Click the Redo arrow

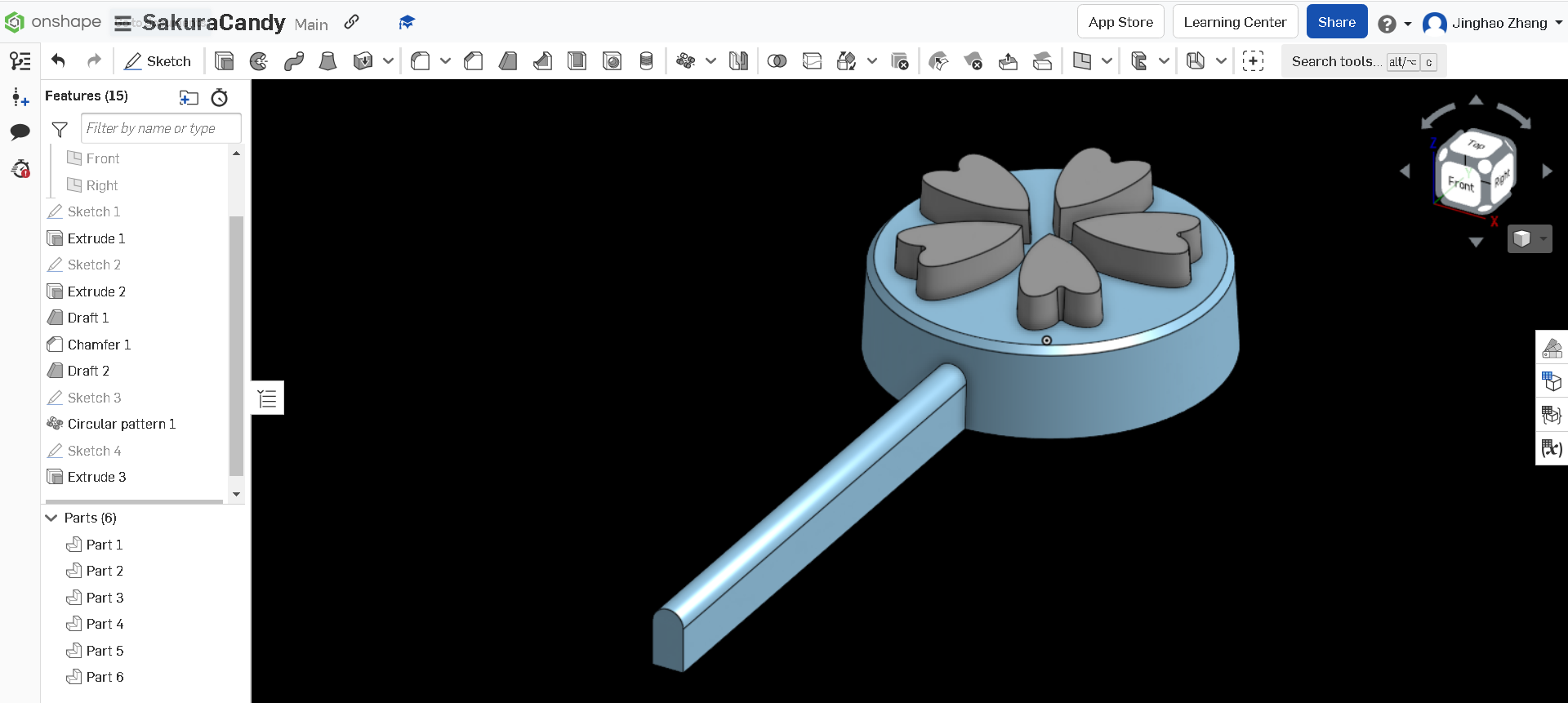coord(94,60)
